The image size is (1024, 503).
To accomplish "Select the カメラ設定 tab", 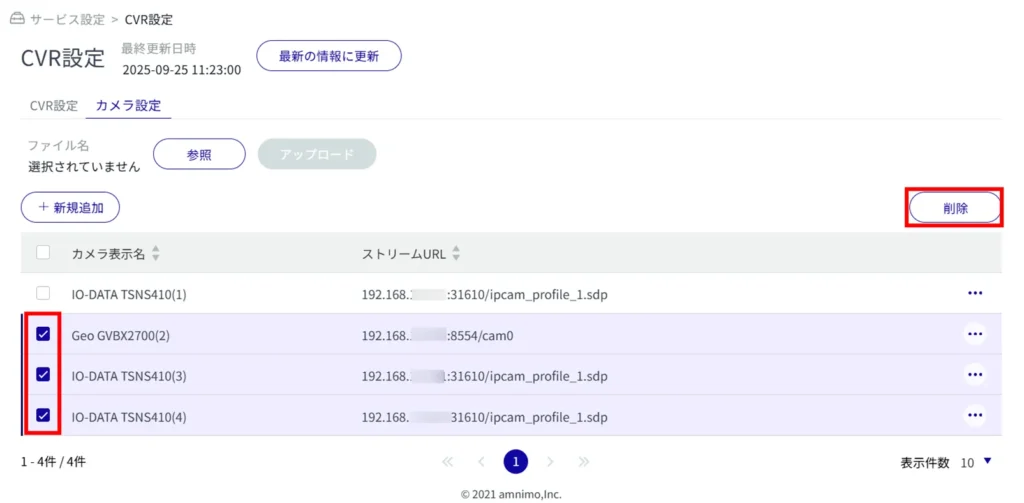I will point(128,105).
